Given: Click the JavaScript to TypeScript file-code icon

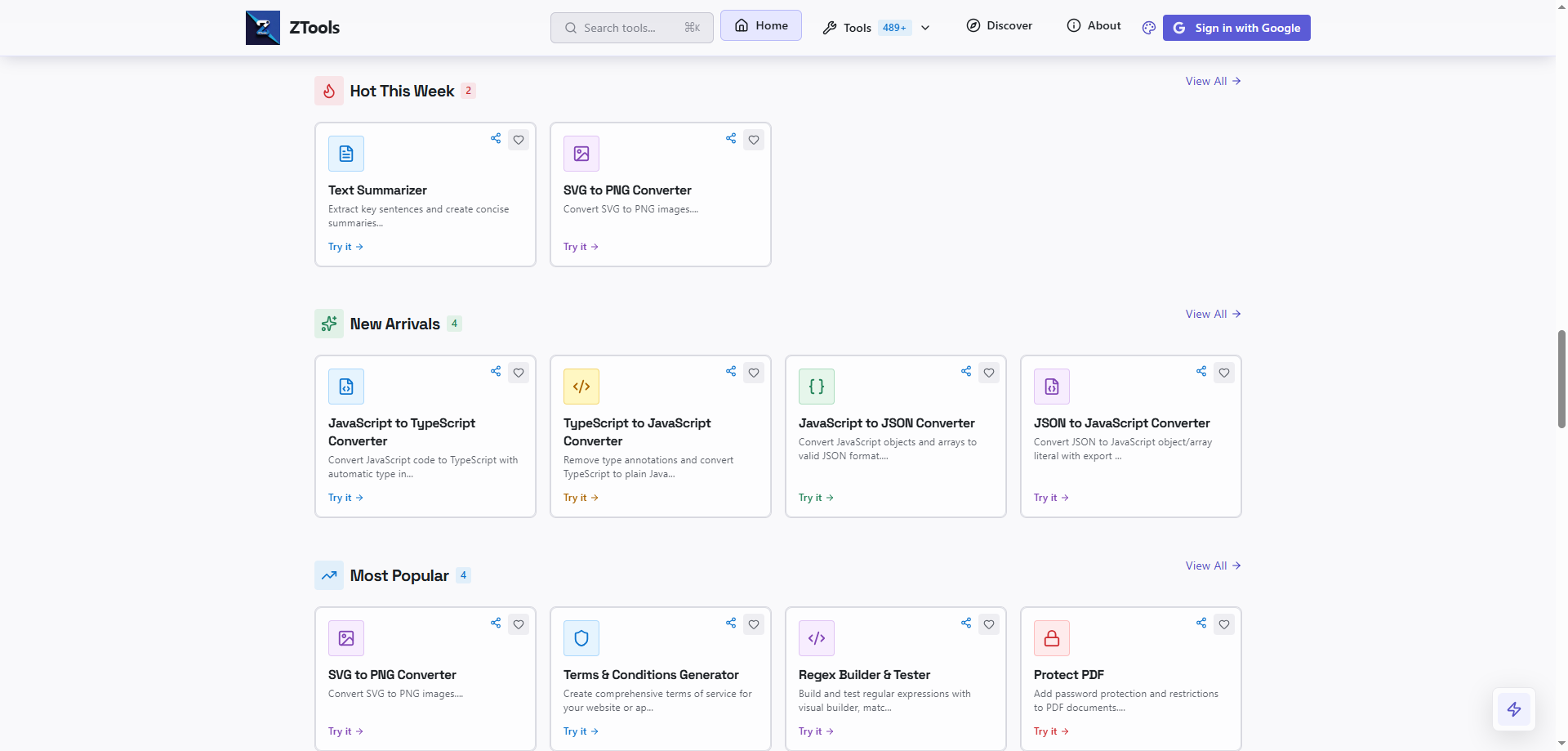Looking at the screenshot, I should click(346, 387).
